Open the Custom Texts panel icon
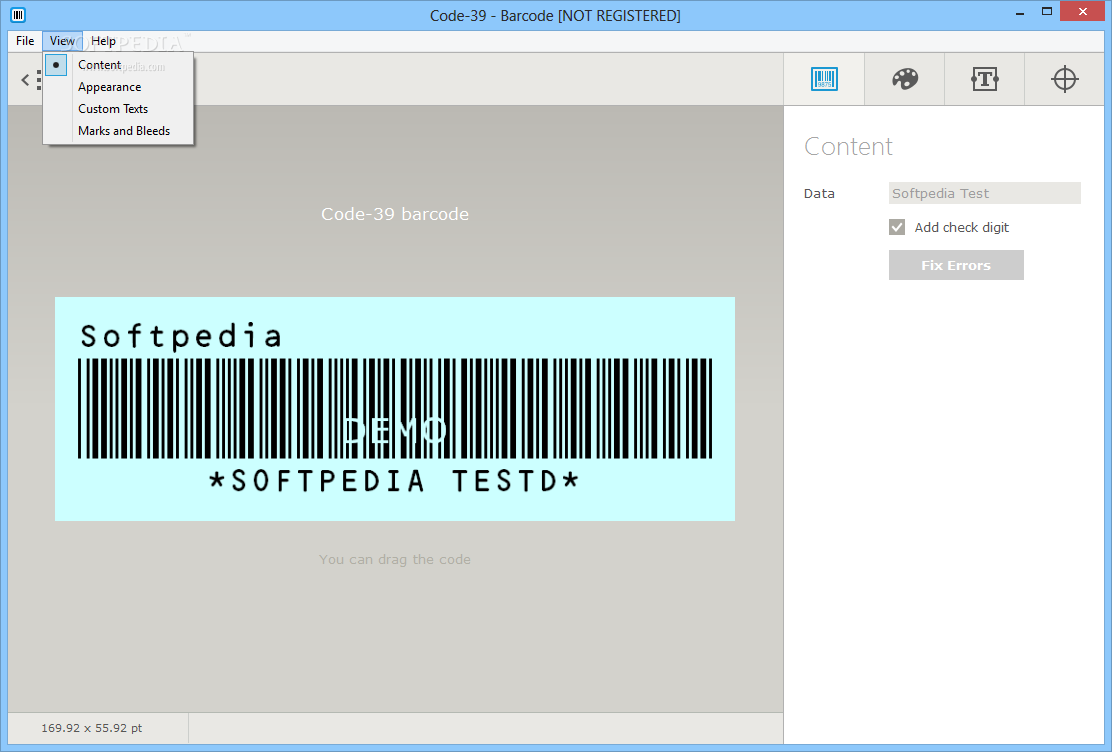This screenshot has width=1112, height=752. point(984,79)
